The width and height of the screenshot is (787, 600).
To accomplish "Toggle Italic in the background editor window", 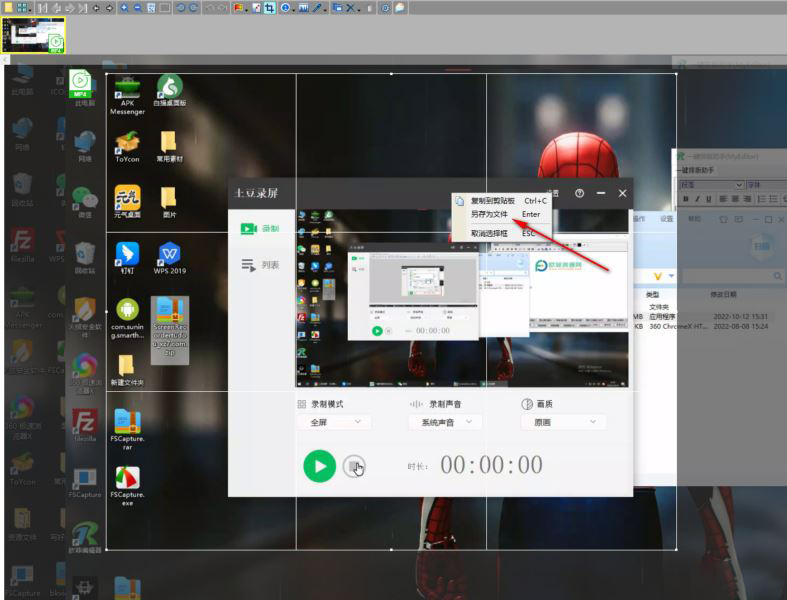I will click(x=697, y=199).
